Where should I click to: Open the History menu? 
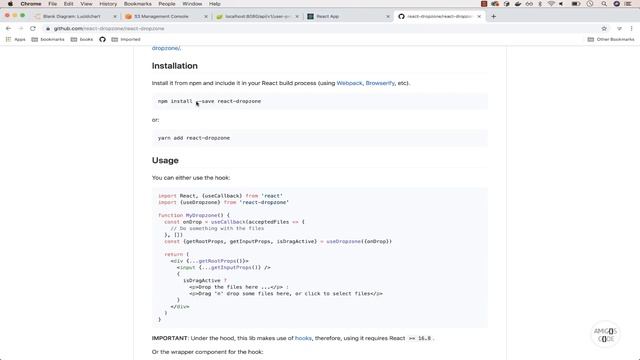tap(108, 4)
